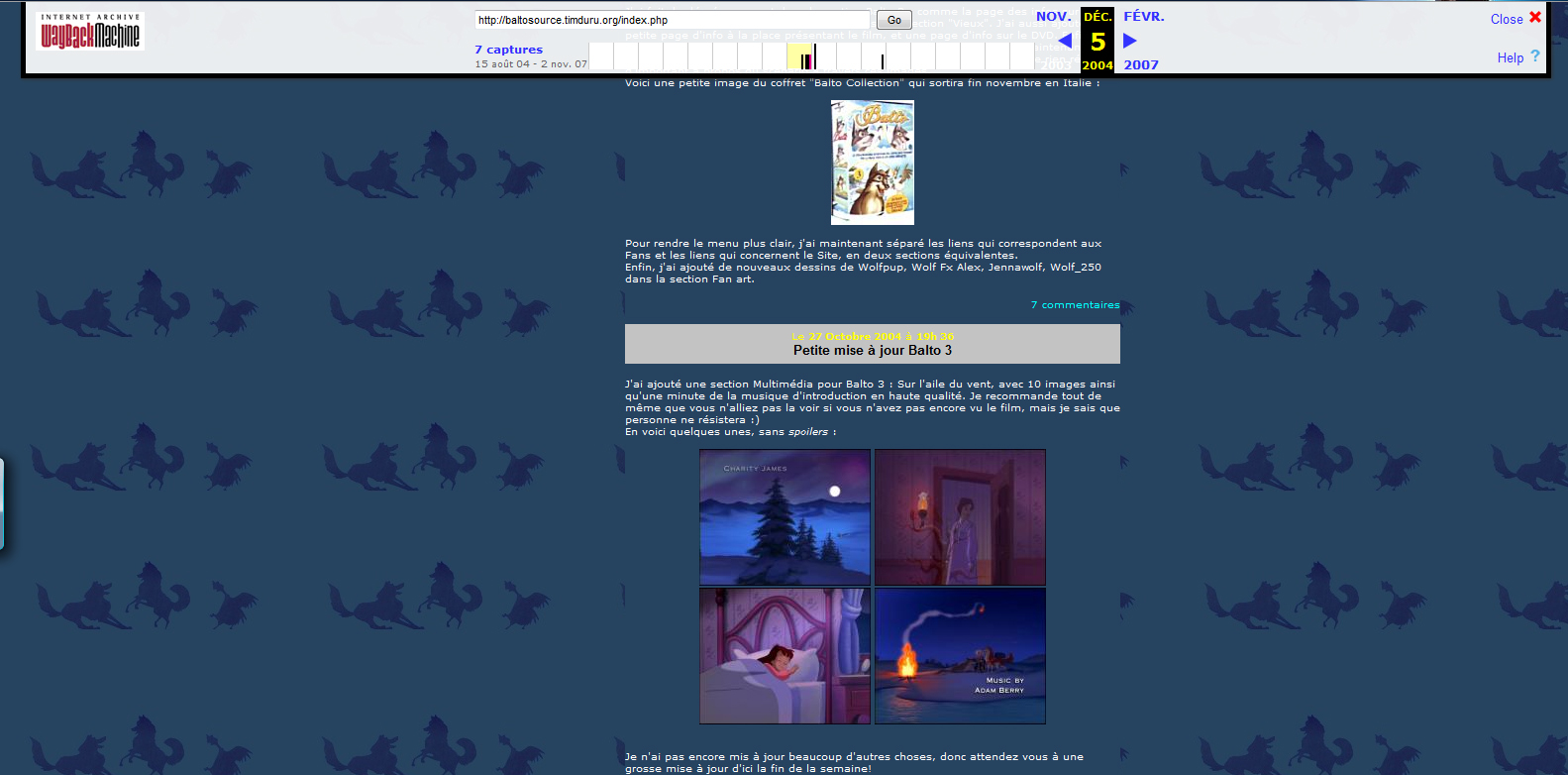Open the Charity James moonlit forest screenshot

coord(785,517)
